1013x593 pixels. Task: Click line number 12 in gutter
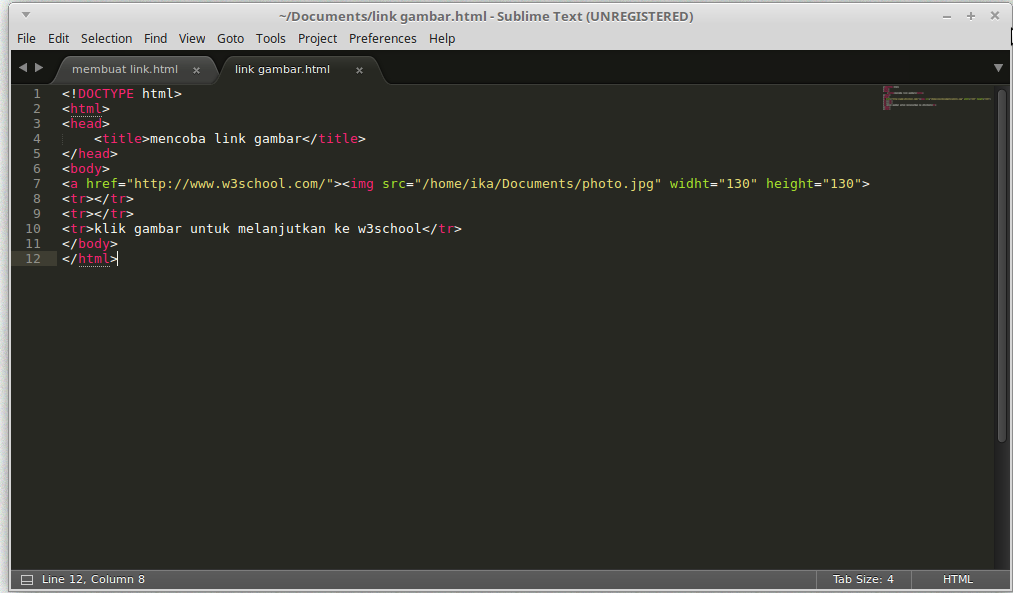point(33,258)
